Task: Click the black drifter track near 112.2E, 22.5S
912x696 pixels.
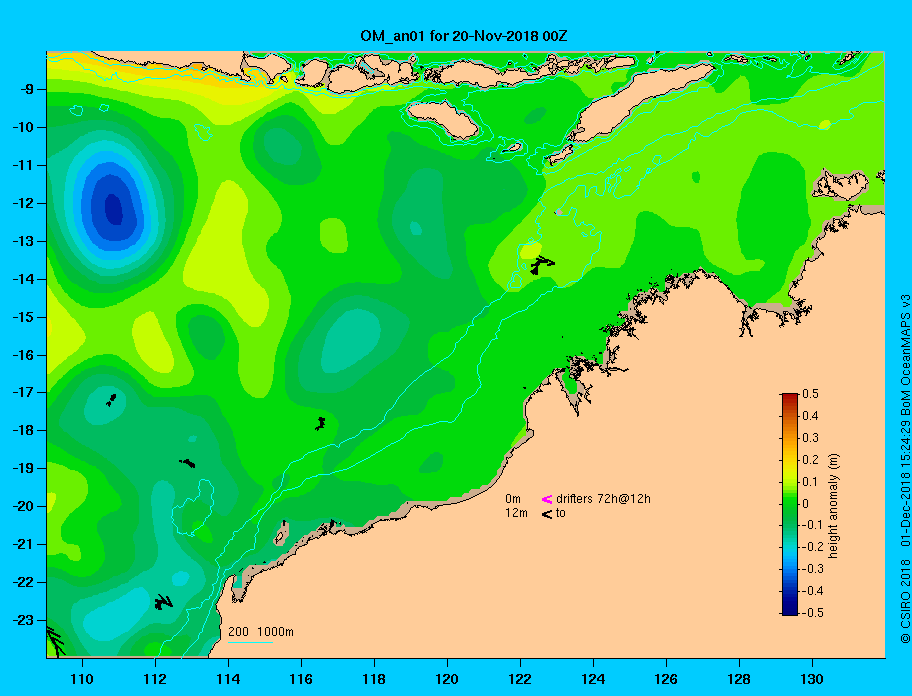Action: click(x=163, y=602)
